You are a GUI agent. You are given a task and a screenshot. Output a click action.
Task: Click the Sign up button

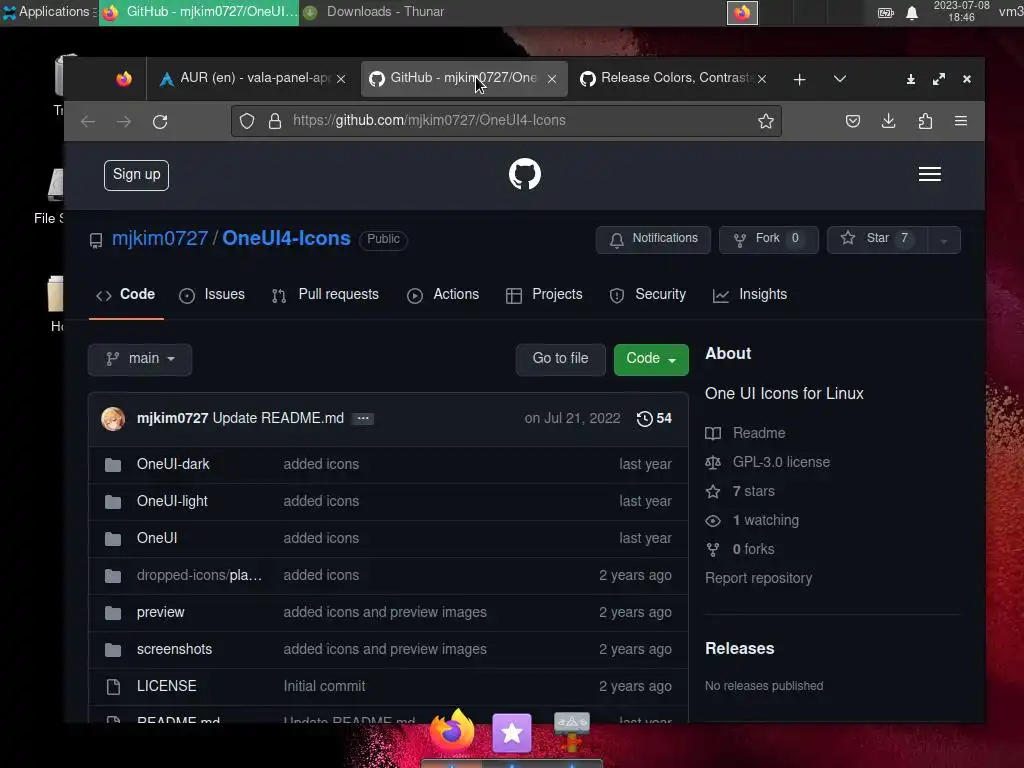(x=136, y=175)
